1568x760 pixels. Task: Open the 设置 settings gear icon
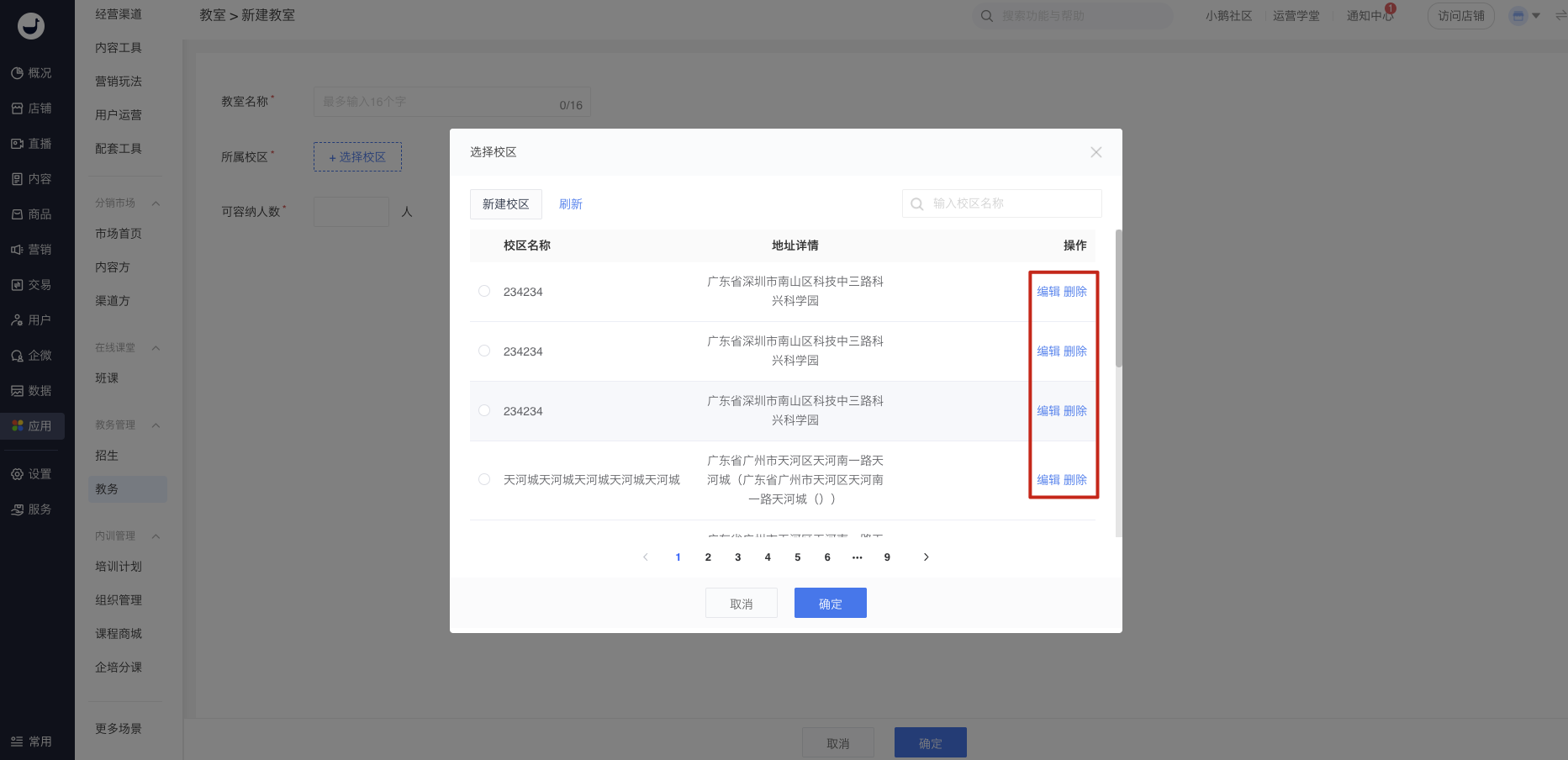pyautogui.click(x=17, y=474)
